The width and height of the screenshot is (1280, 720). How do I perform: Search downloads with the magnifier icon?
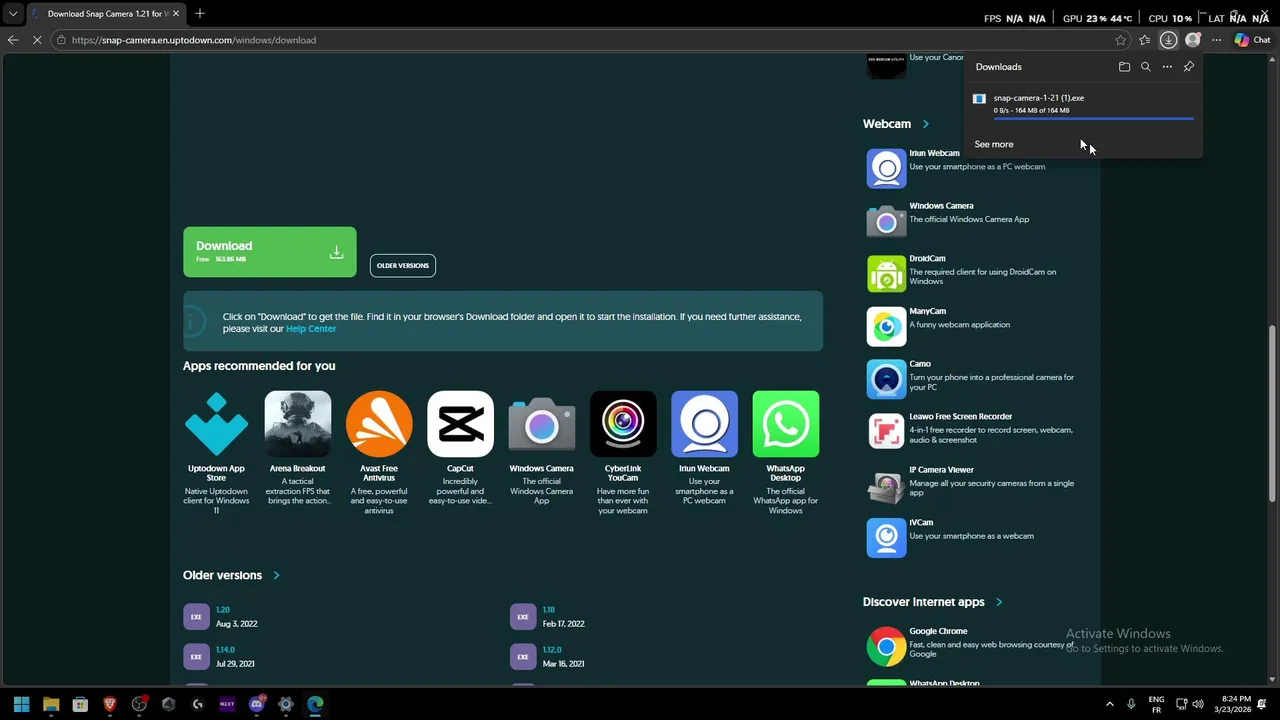pos(1146,67)
